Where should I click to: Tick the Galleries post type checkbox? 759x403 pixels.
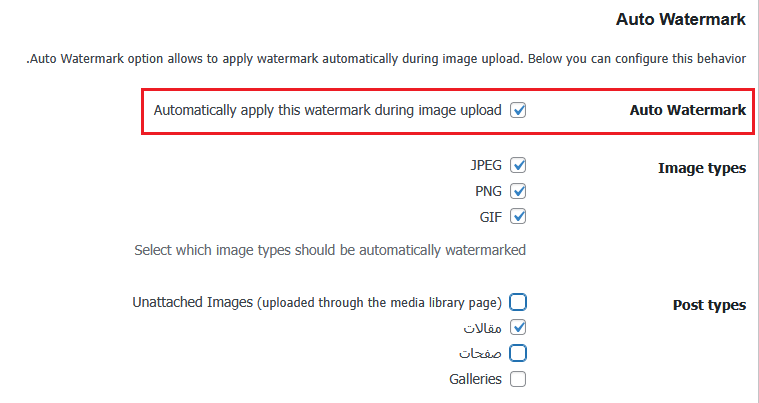(518, 379)
